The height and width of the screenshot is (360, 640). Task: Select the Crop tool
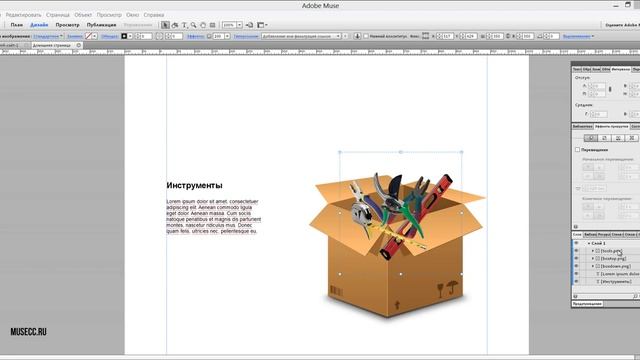(x=175, y=25)
